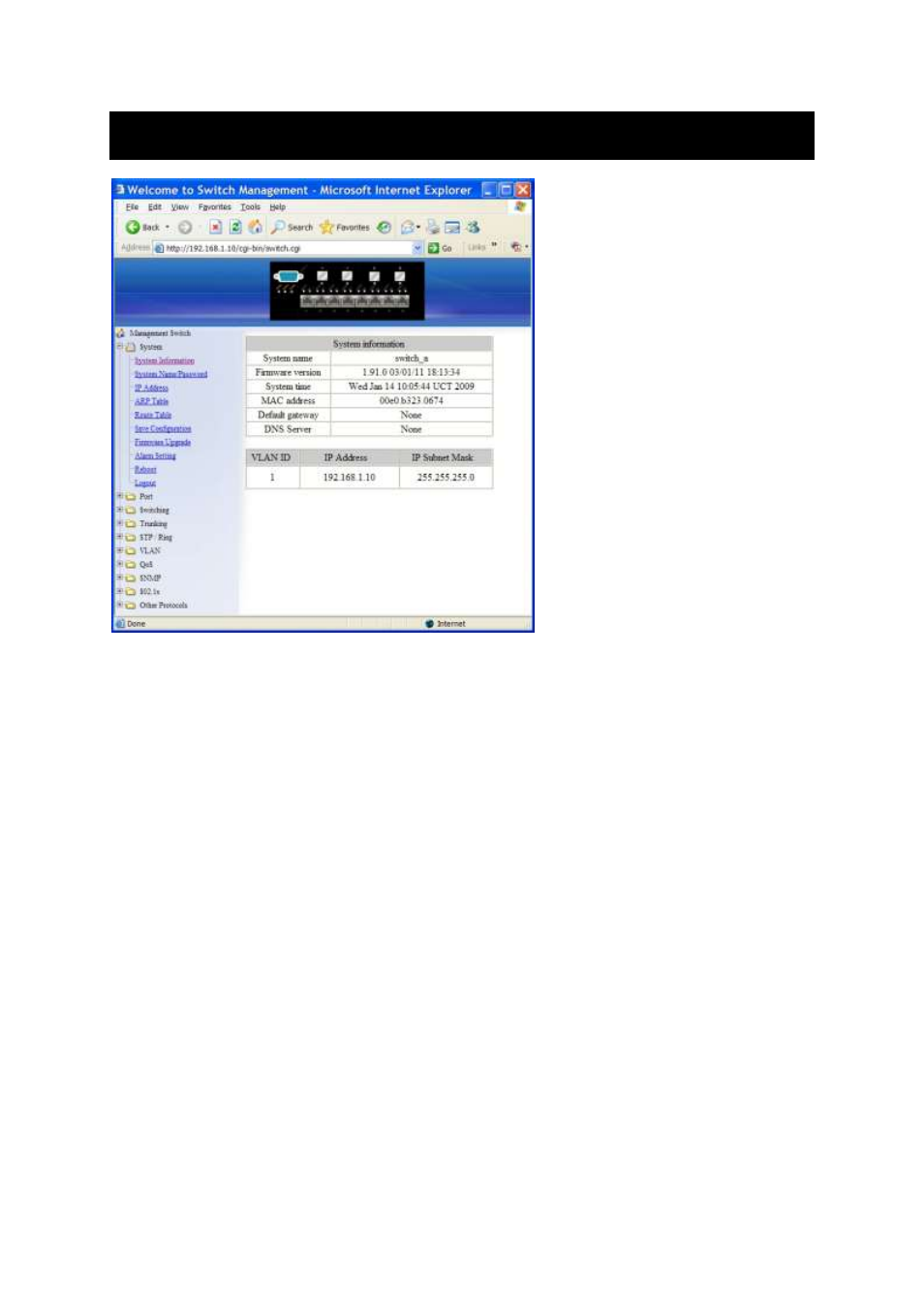This screenshot has width=924, height=1308.
Task: Click the Mail icon in toolbar
Action: tap(408, 228)
